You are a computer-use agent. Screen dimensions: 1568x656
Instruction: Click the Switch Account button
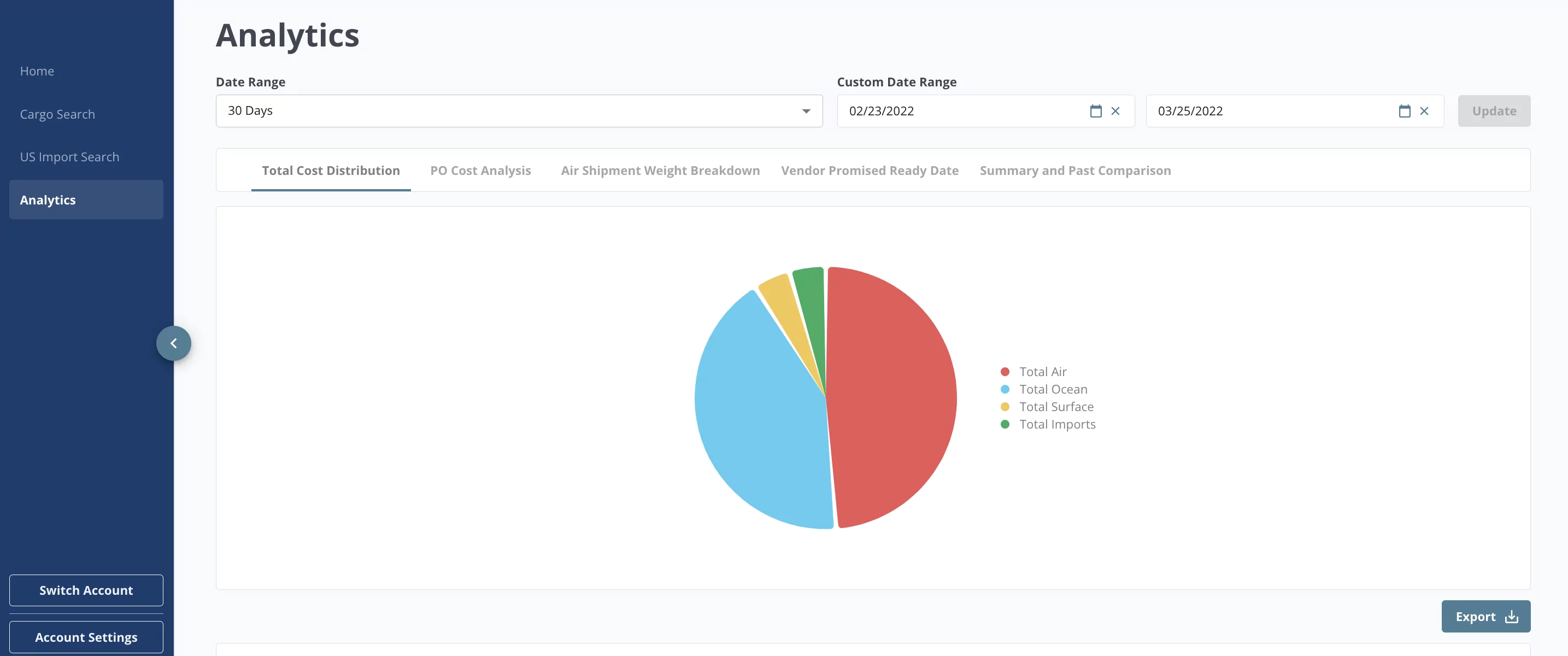pos(86,590)
